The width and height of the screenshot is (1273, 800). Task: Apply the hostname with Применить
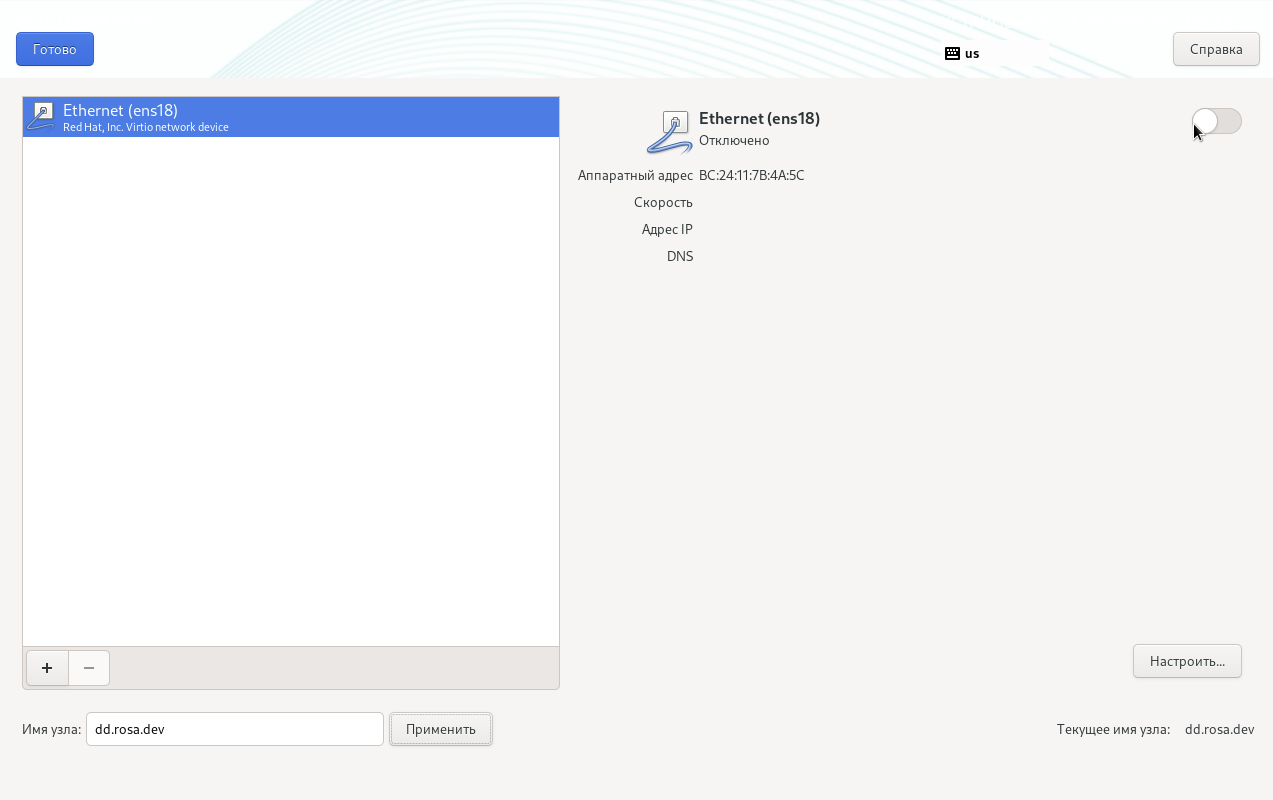coord(440,729)
